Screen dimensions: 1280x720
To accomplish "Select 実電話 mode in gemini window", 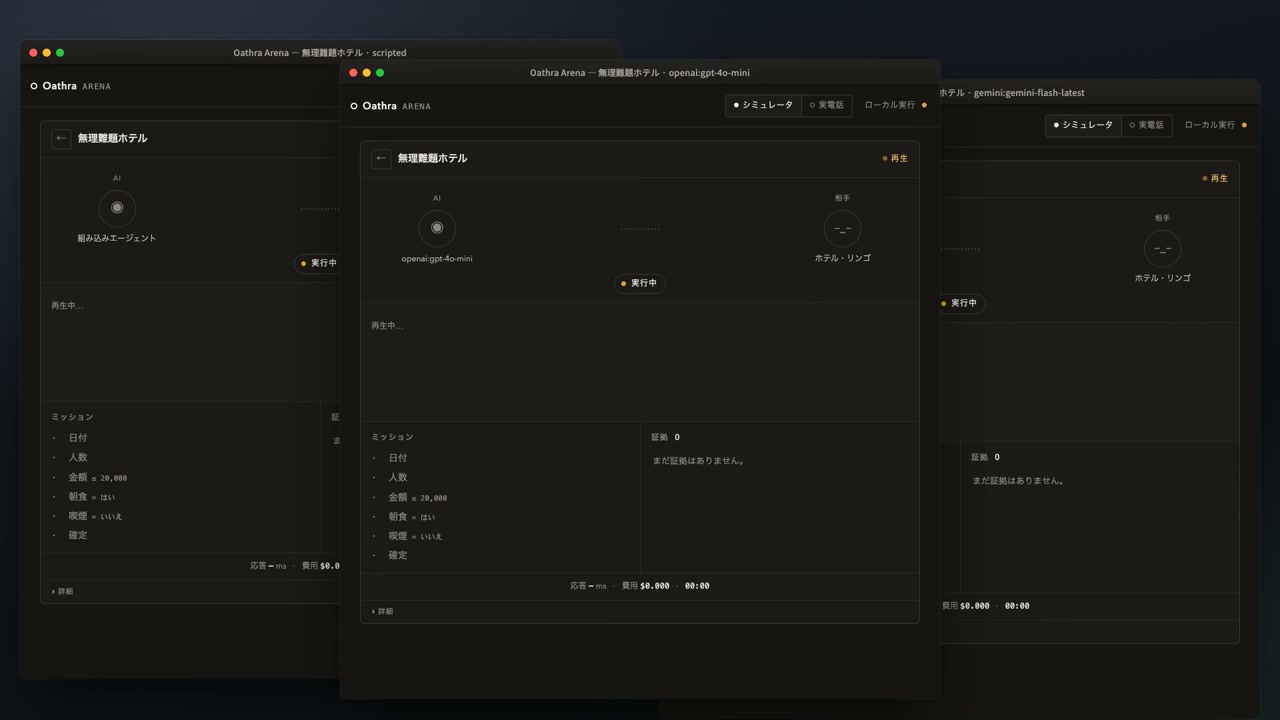I will coord(1147,125).
